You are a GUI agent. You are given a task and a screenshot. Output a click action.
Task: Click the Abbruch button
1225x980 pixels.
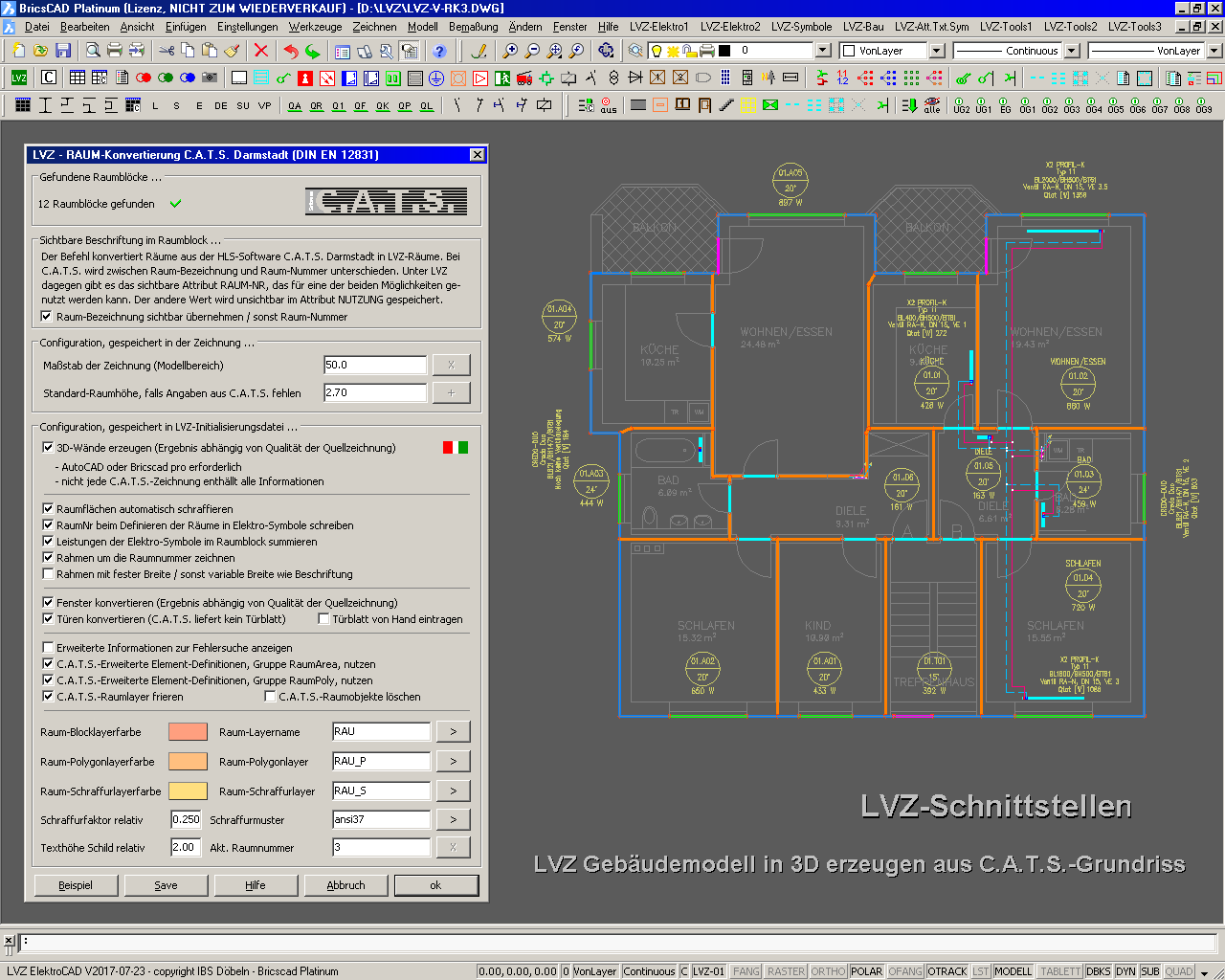345,885
